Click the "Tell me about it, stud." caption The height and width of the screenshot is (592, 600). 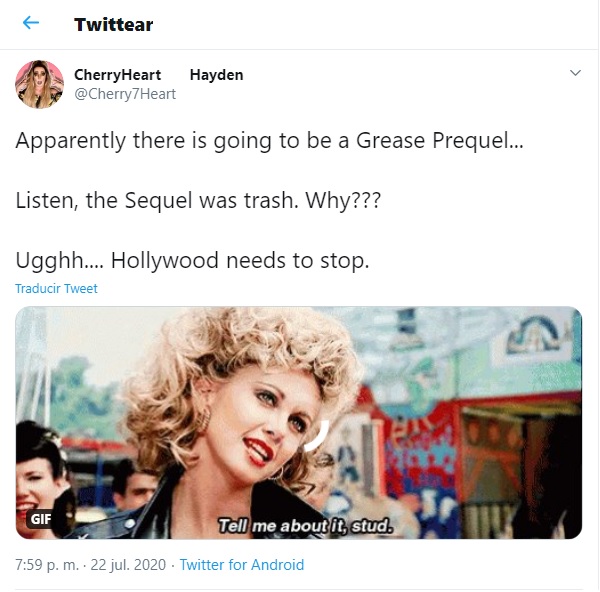[x=308, y=524]
